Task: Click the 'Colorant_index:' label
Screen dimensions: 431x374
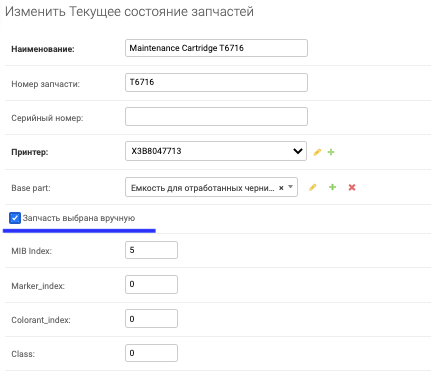Action: [41, 320]
